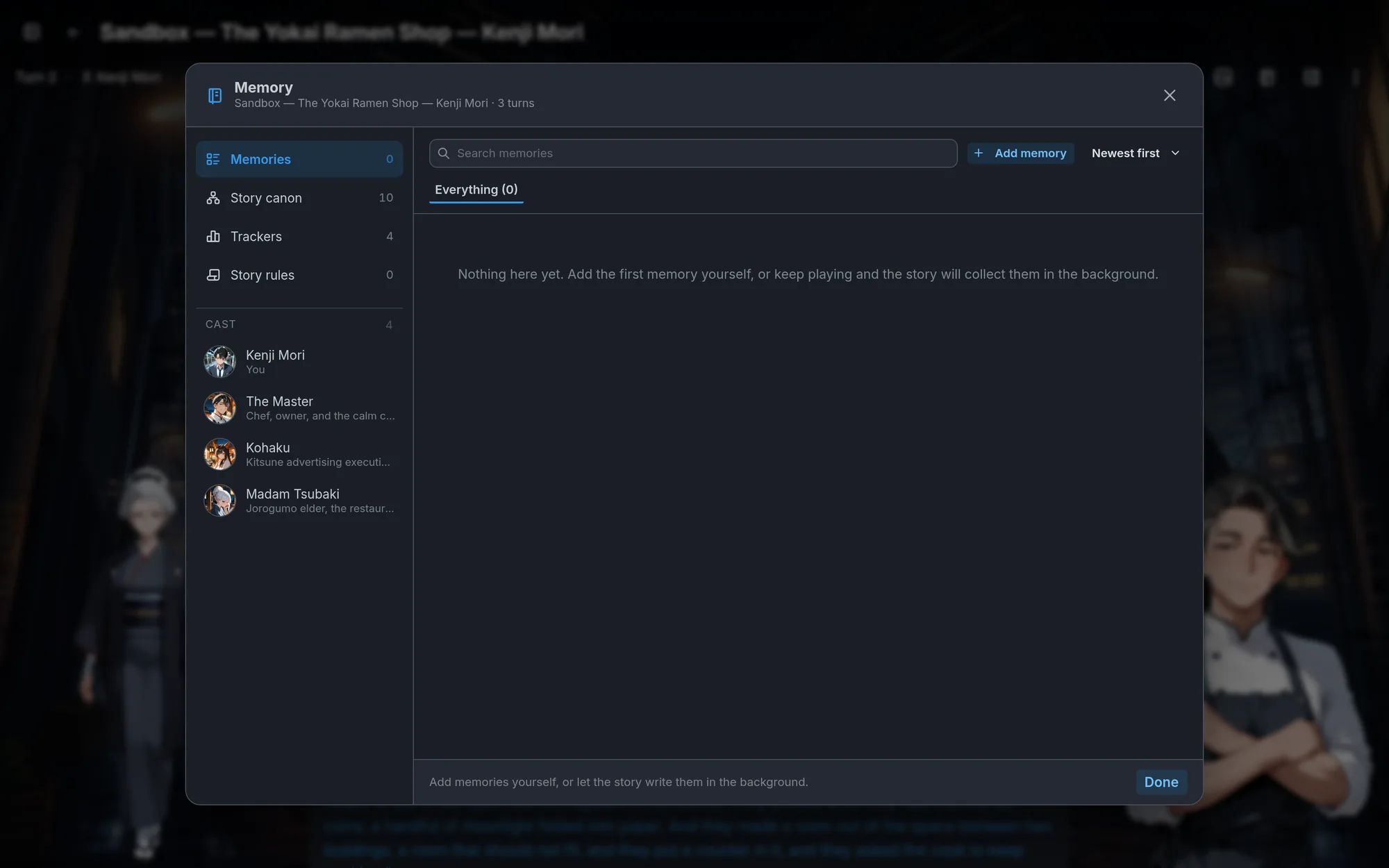Click the chevron next to Newest first
The height and width of the screenshot is (868, 1389).
[1175, 153]
